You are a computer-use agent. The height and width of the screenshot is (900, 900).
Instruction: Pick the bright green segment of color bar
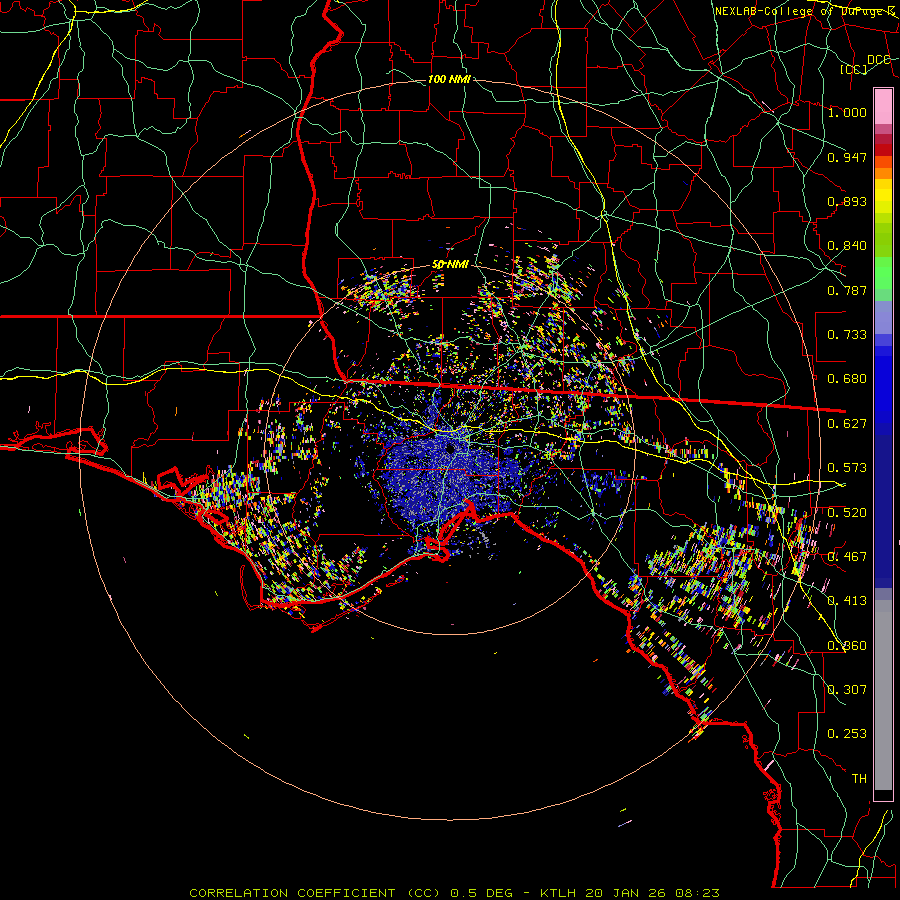(883, 273)
